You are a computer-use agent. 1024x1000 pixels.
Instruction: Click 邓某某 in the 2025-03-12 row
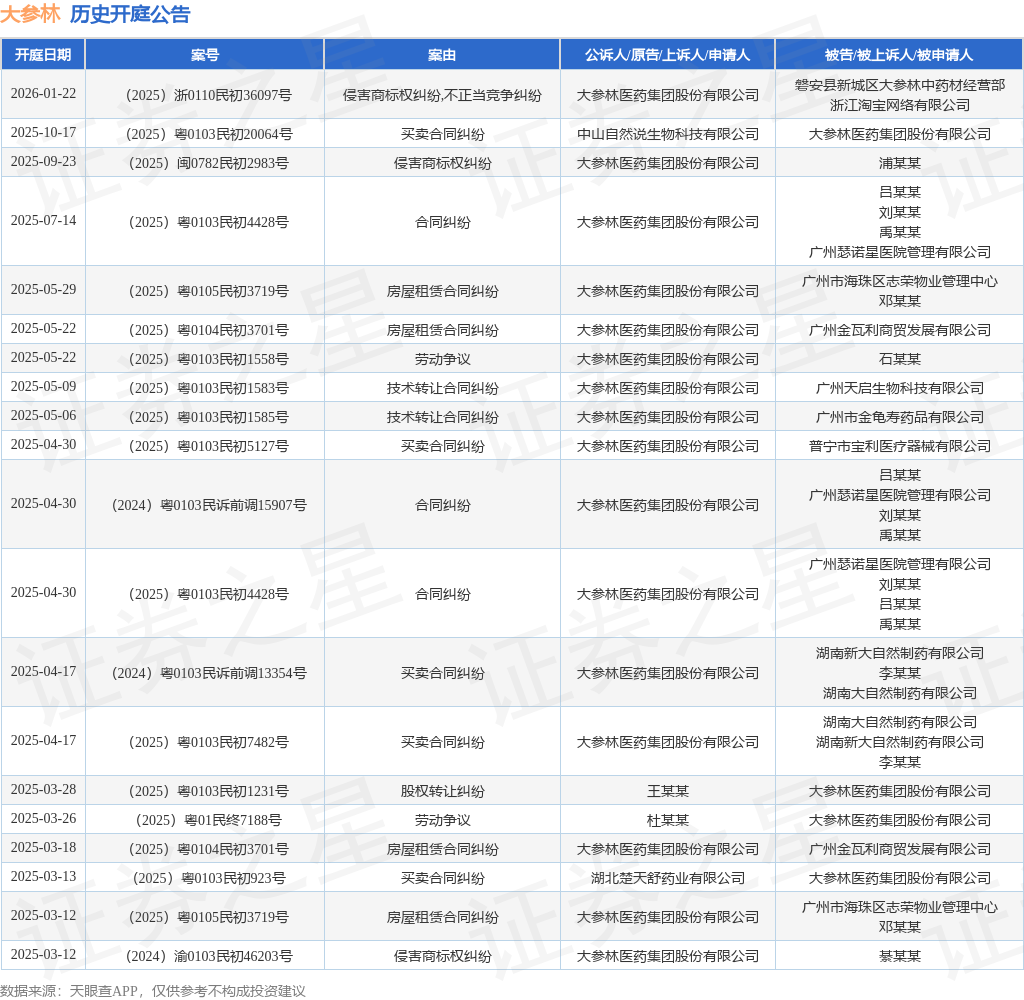899,927
